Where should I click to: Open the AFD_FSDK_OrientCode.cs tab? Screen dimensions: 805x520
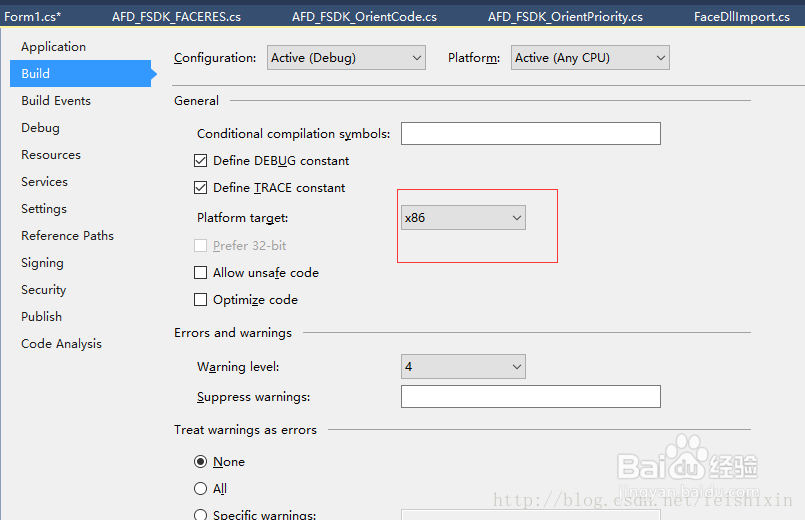[x=364, y=16]
